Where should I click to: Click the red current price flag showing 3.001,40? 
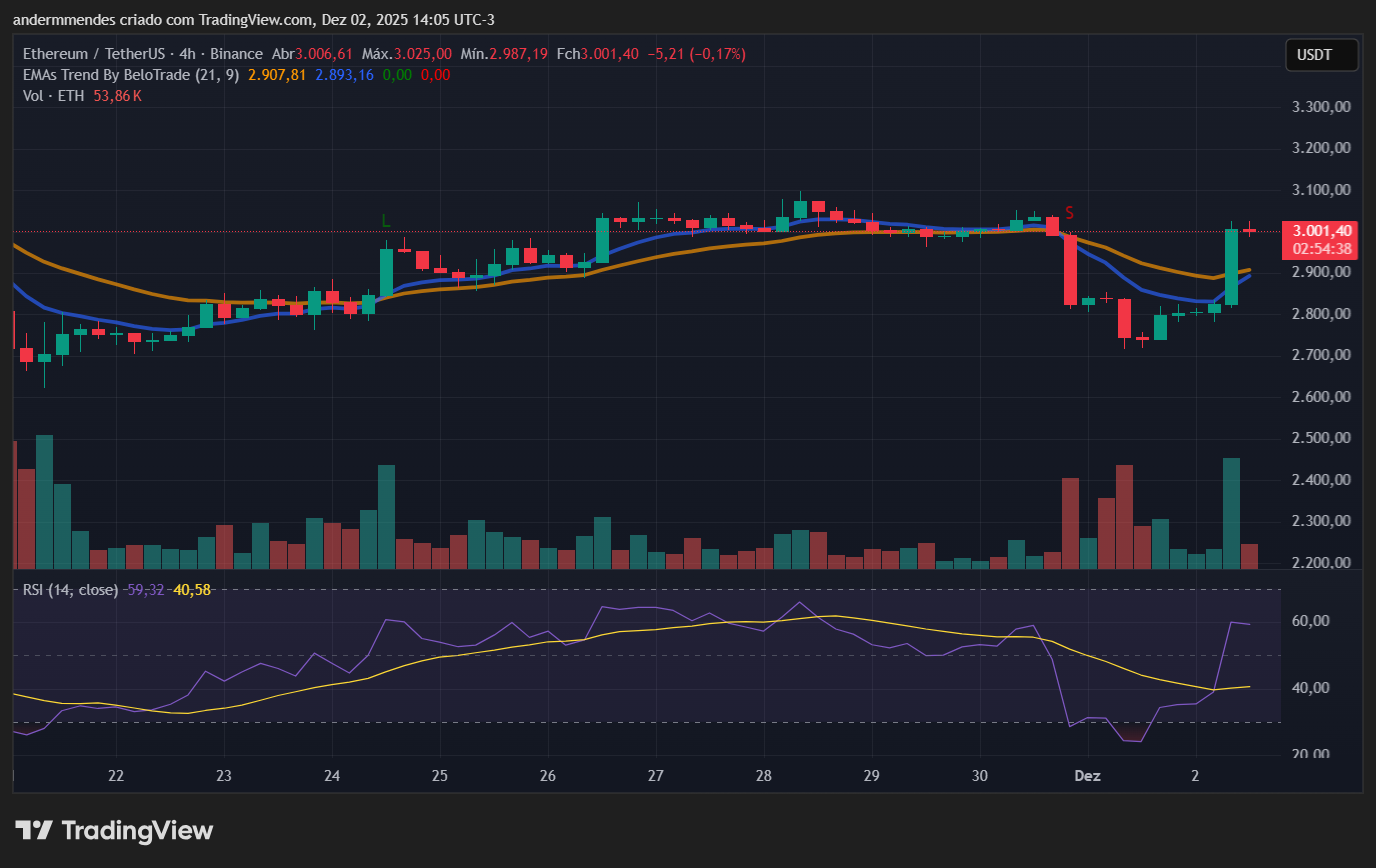tap(1322, 230)
